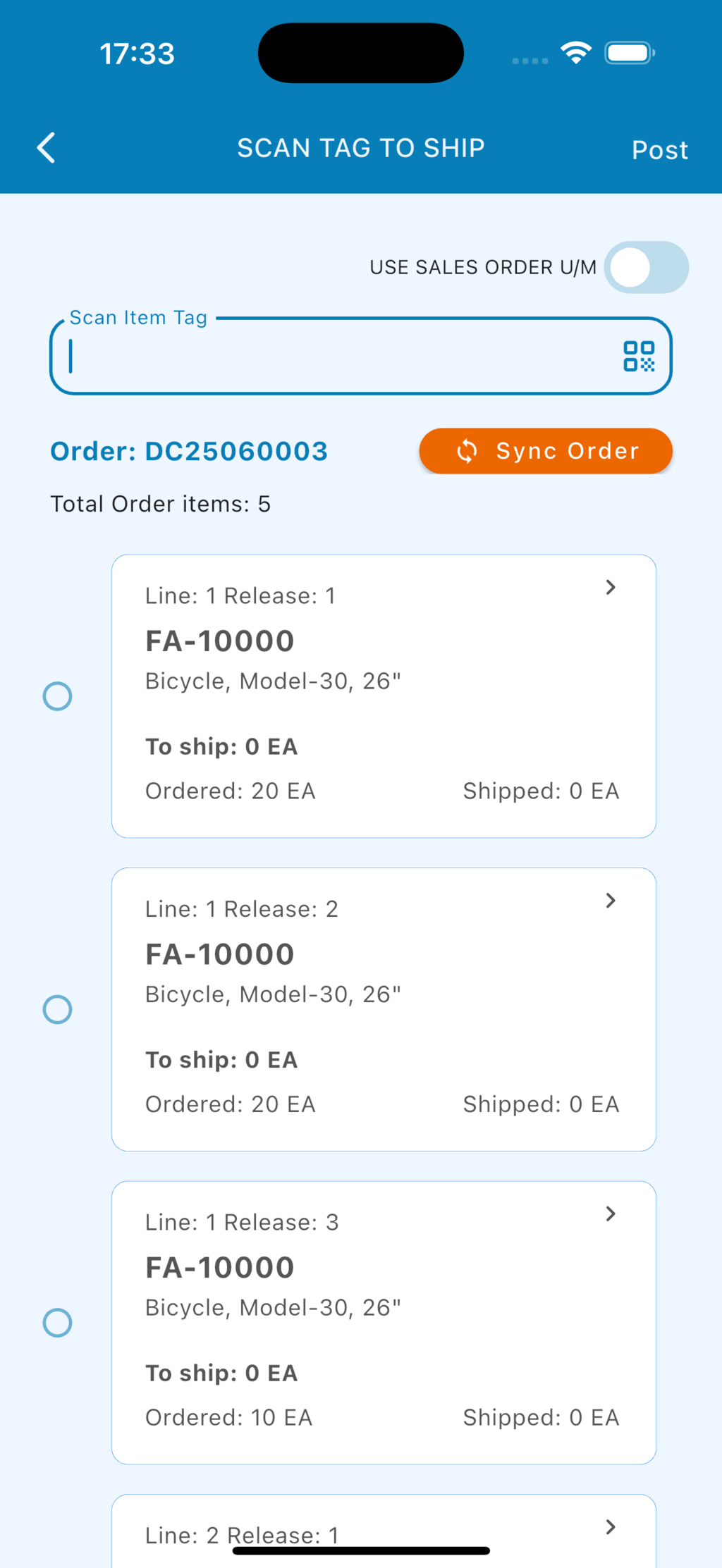
Task: Tap the QR code scanner icon
Action: pyautogui.click(x=639, y=357)
